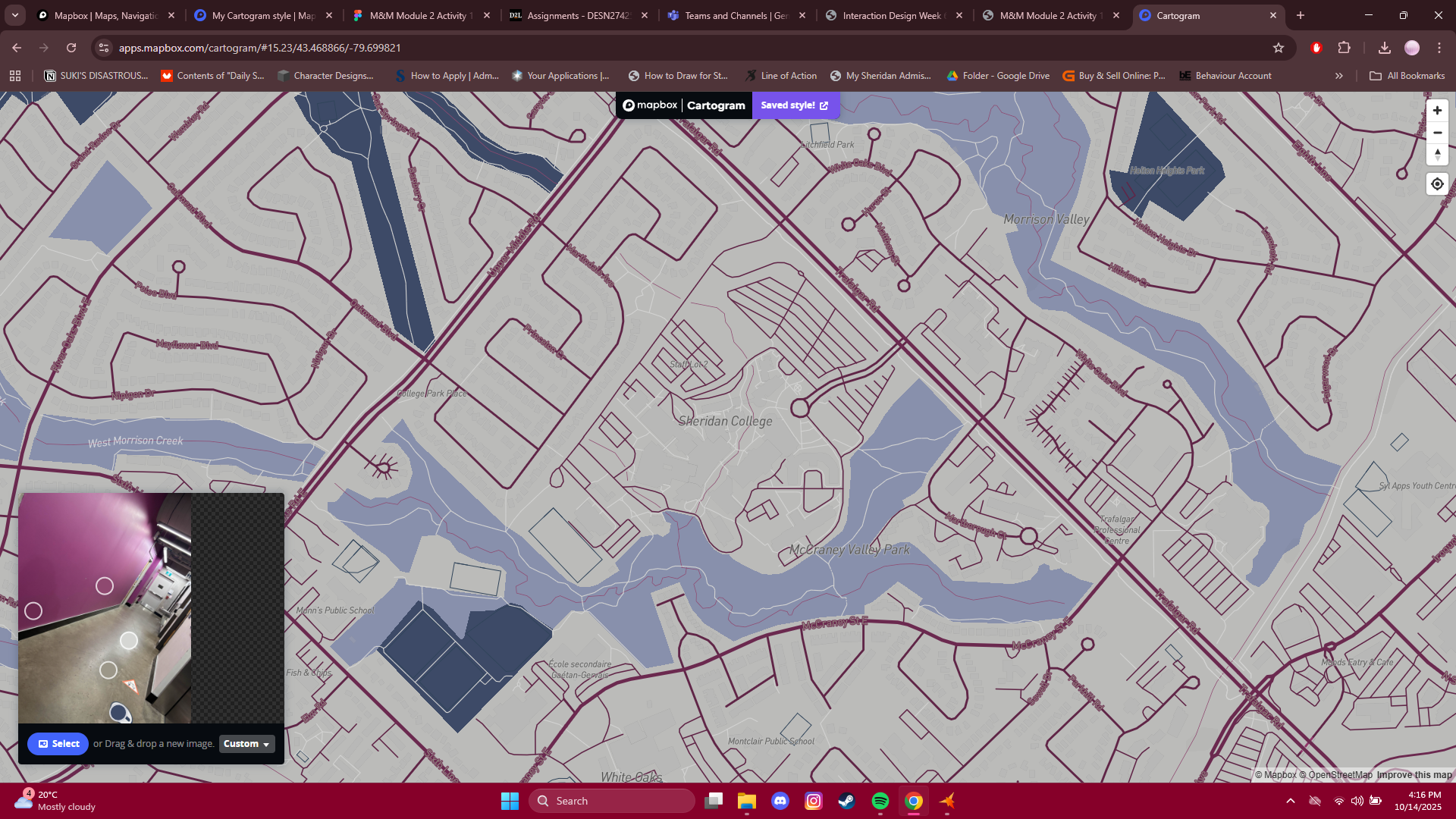Reset map bearing with the compass icon
Image resolution: width=1456 pixels, height=819 pixels.
tap(1437, 155)
